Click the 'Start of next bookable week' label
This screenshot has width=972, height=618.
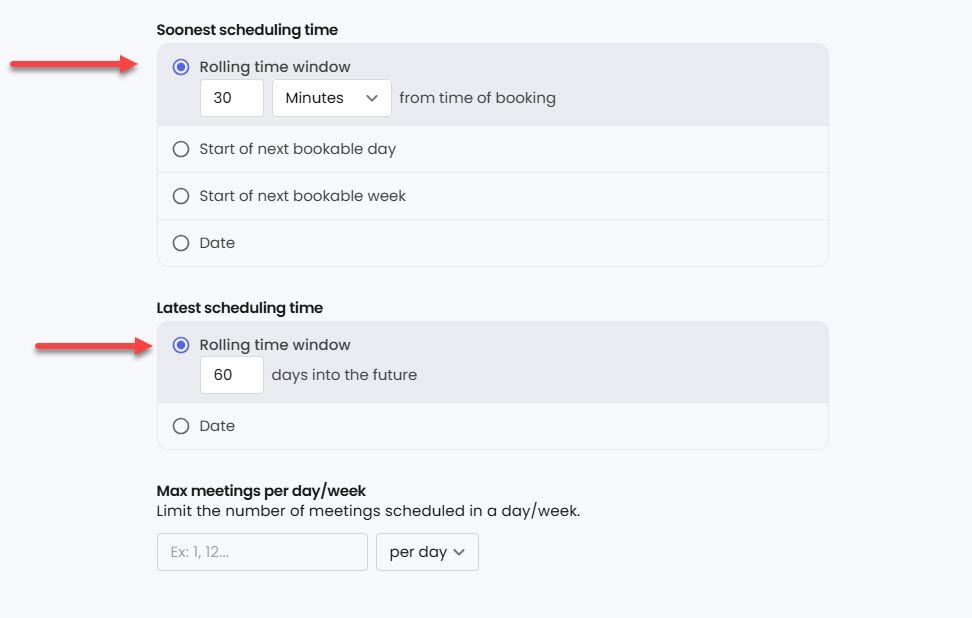[302, 196]
